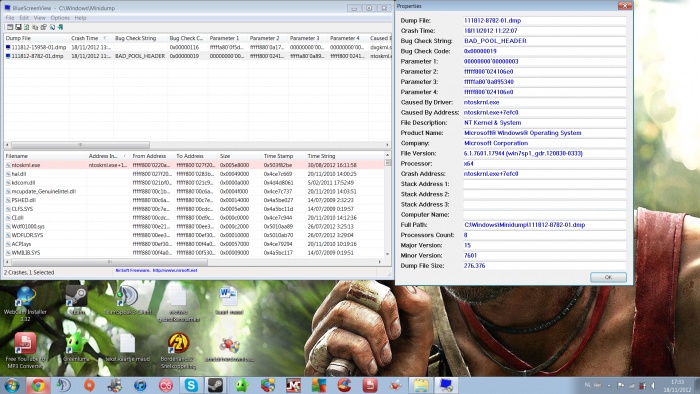This screenshot has width=700, height=394.
Task: Open the GreenLuma desktop shortcut
Action: pos(76,348)
